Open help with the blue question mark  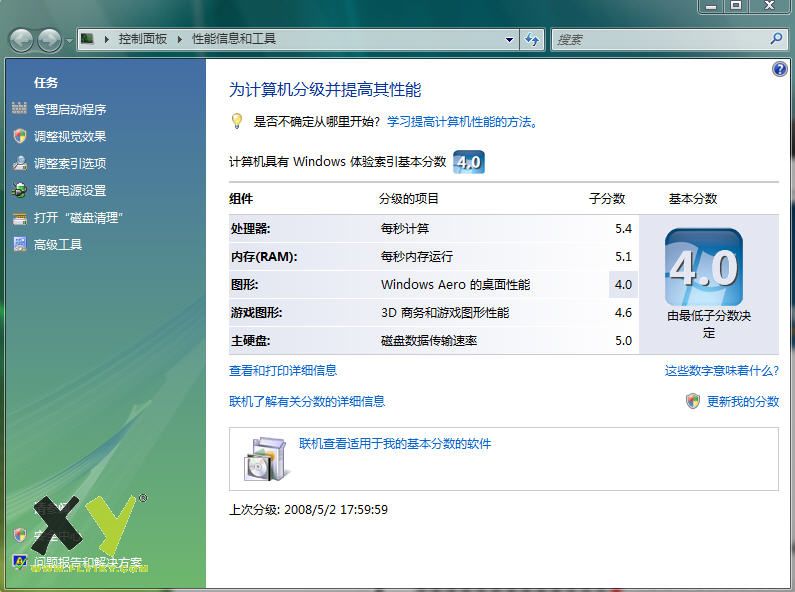pos(779,69)
